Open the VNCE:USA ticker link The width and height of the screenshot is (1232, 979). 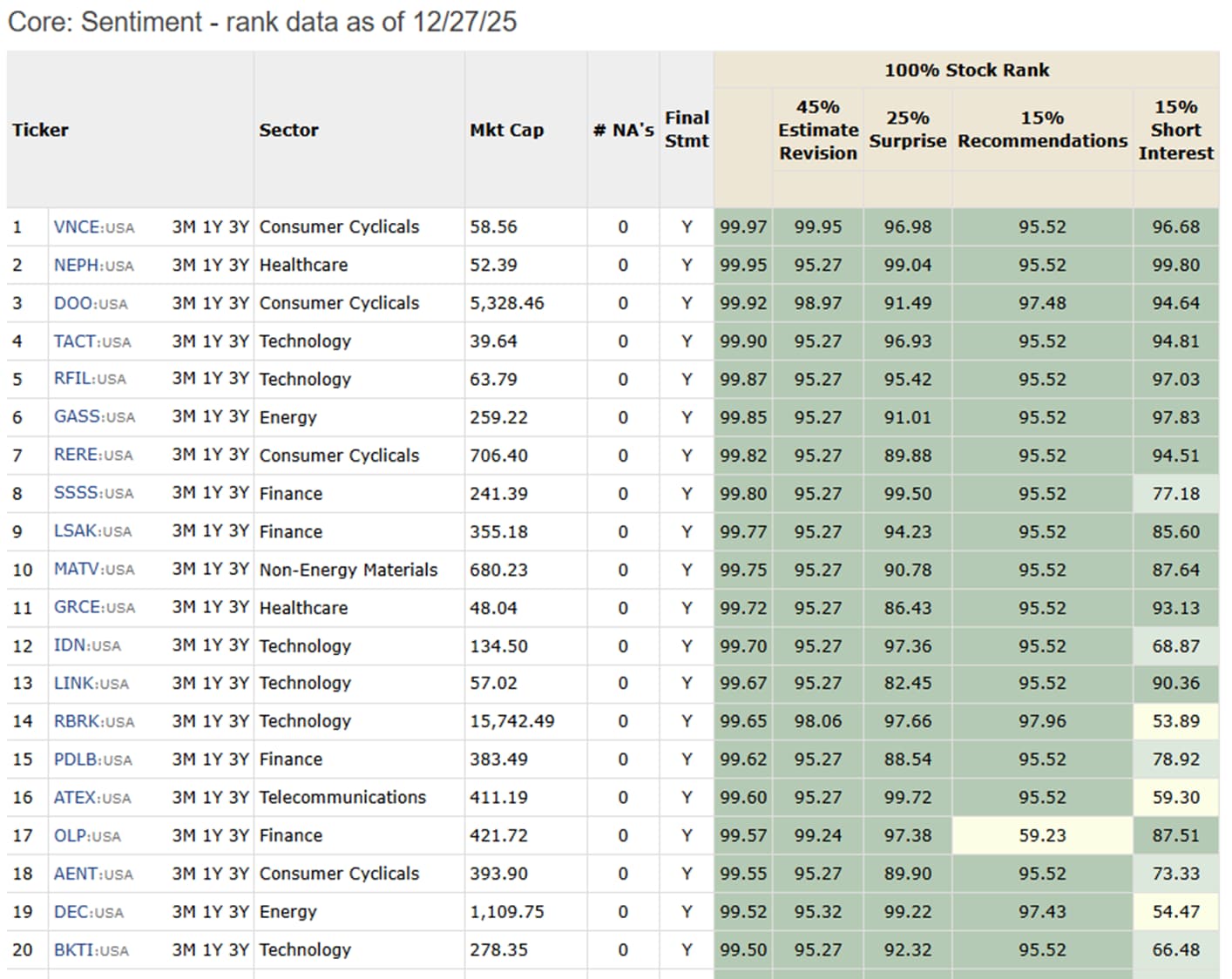coord(93,227)
